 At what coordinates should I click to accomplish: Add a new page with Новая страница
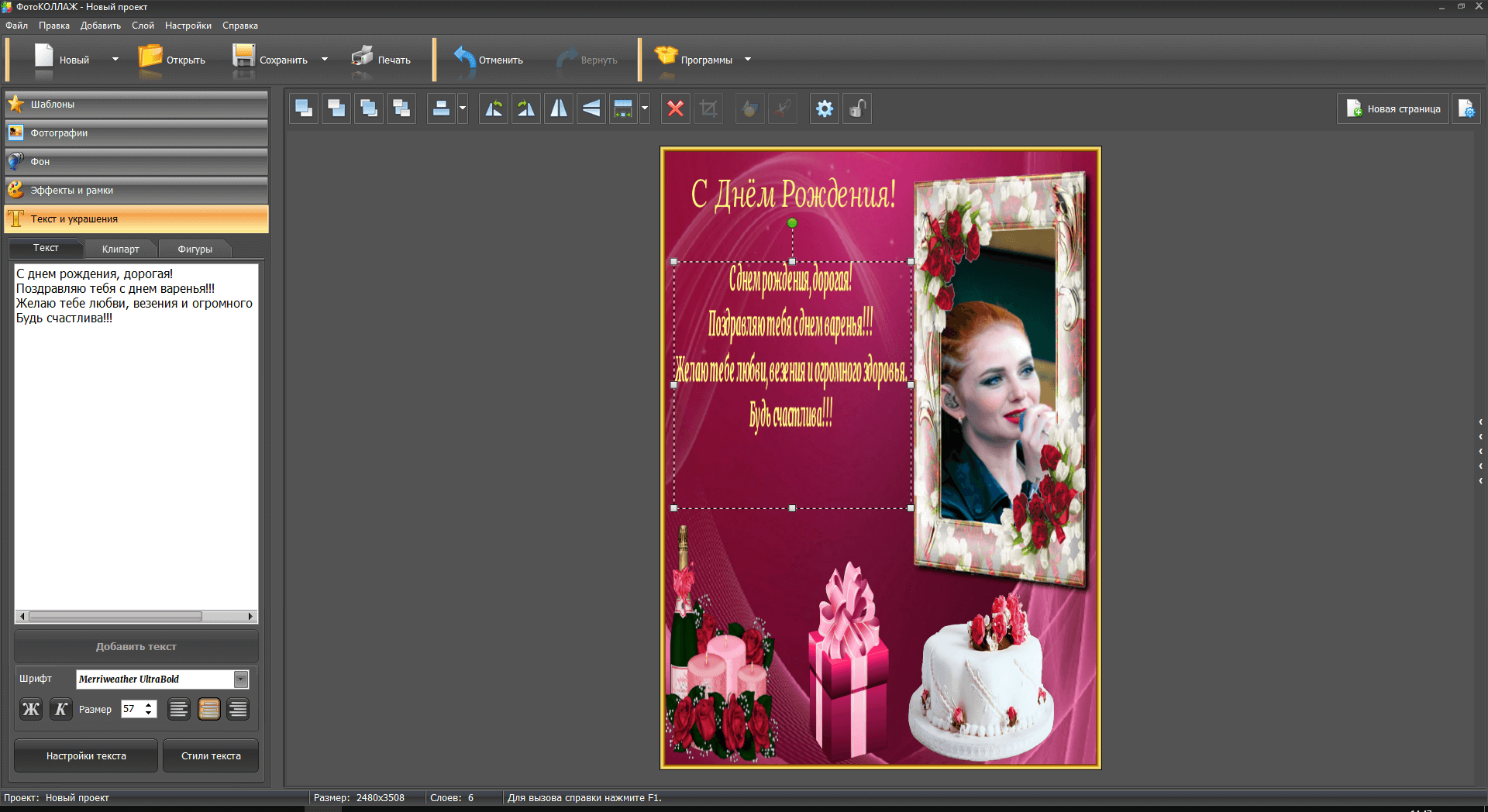[1393, 108]
